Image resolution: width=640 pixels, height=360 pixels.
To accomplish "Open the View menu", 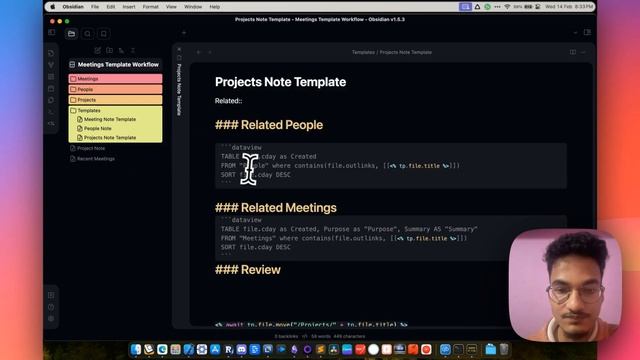I will tap(171, 7).
